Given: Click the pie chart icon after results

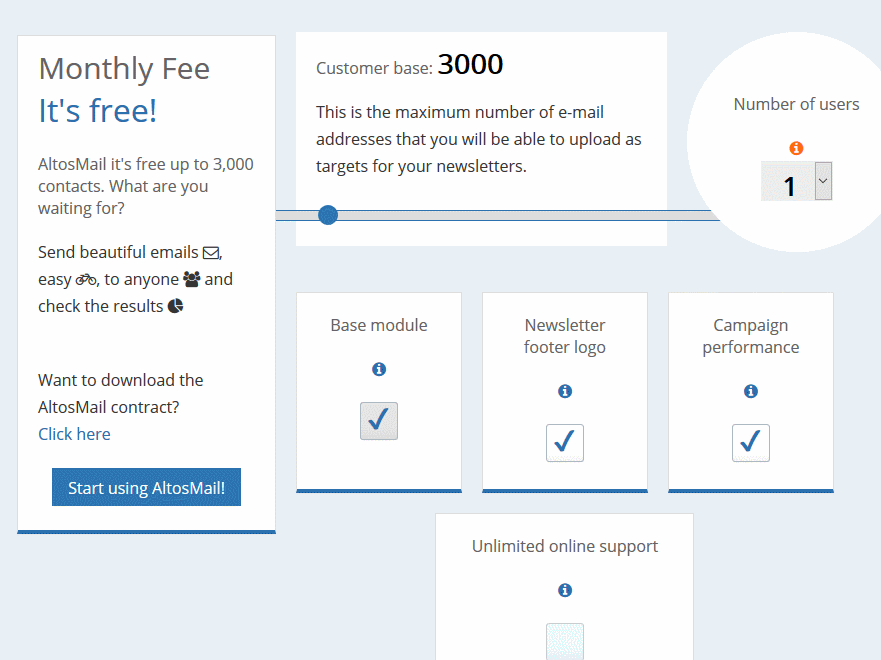Looking at the screenshot, I should [x=175, y=306].
